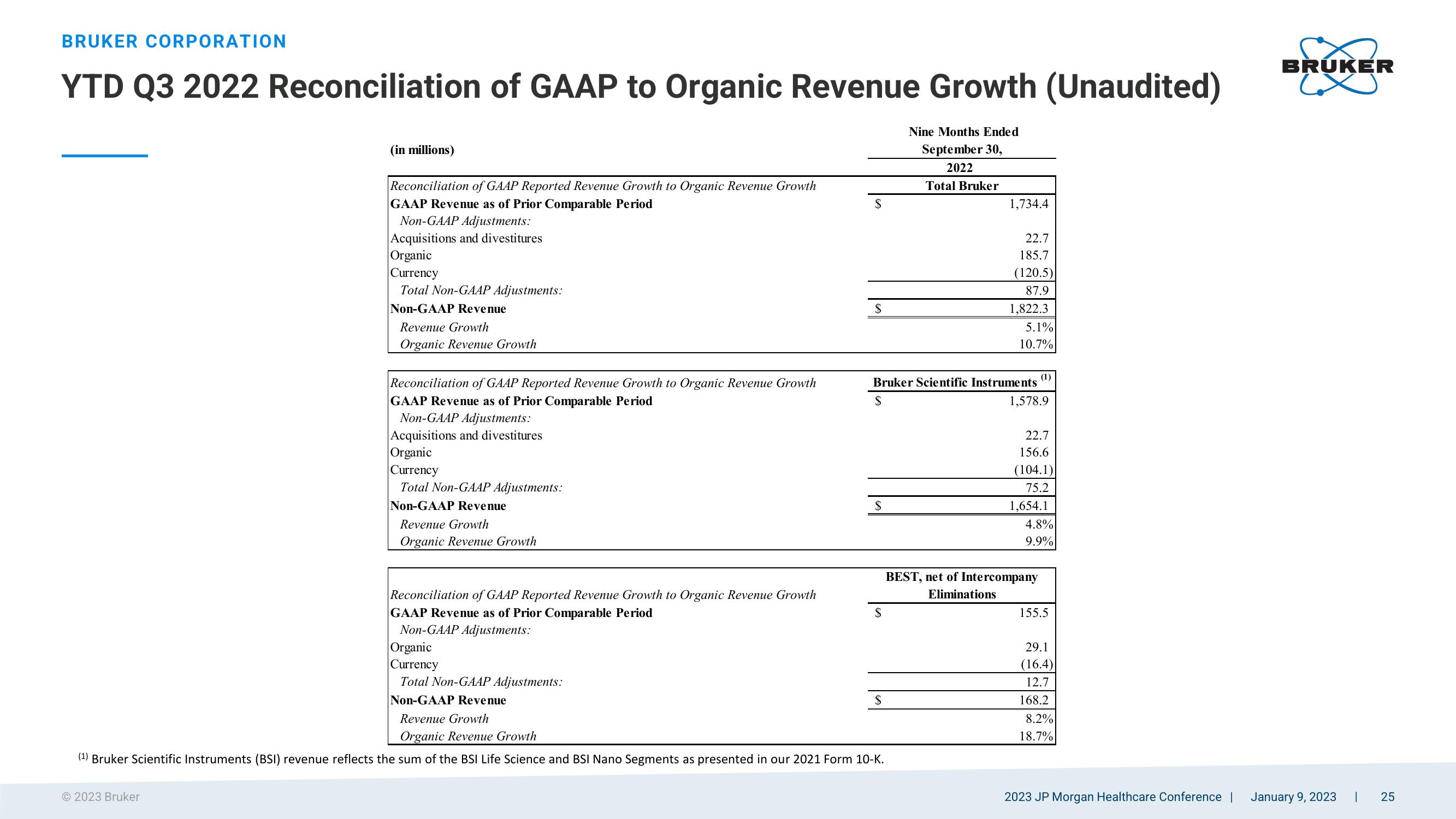This screenshot has height=819, width=1456.
Task: Click the 'Acquisitions and divestitures' label in BSI table
Action: [x=466, y=436]
